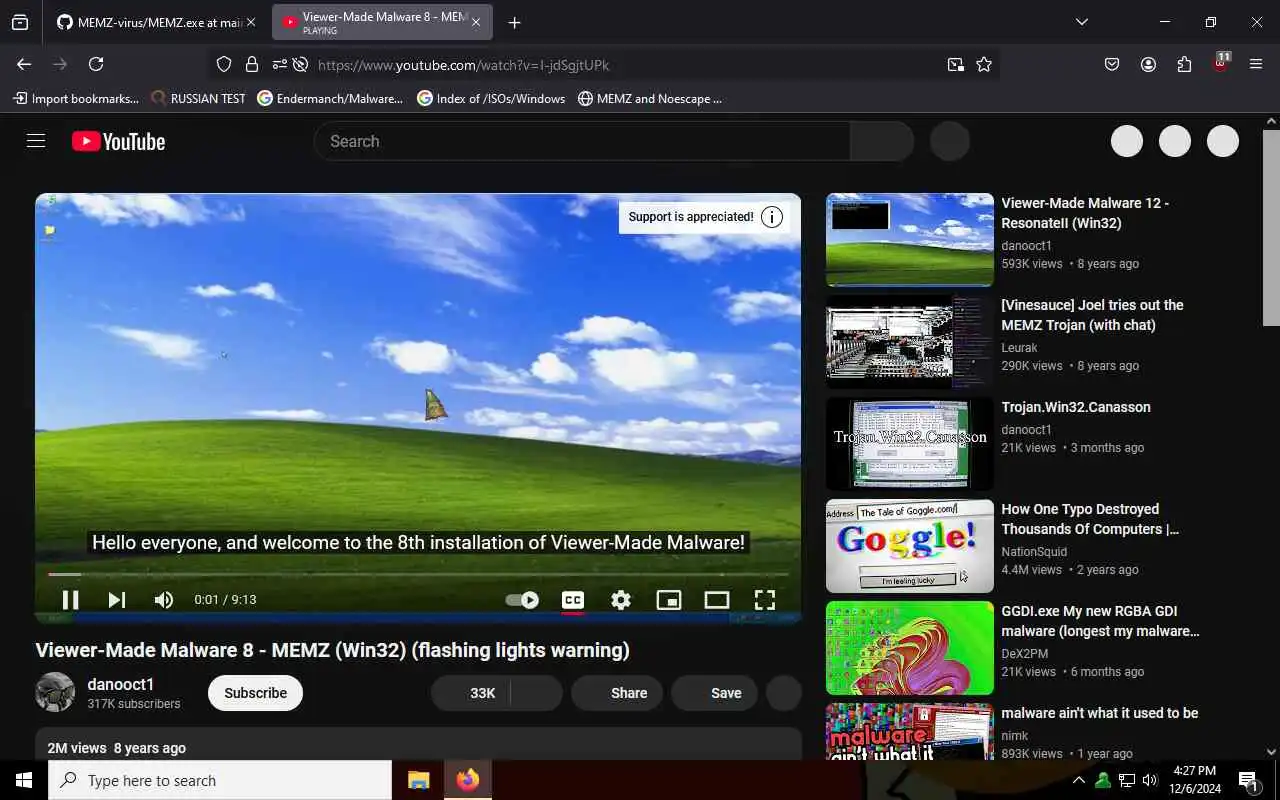Screen dimensions: 1280x800
Task: Open danooct1 channel name link
Action: tap(121, 684)
